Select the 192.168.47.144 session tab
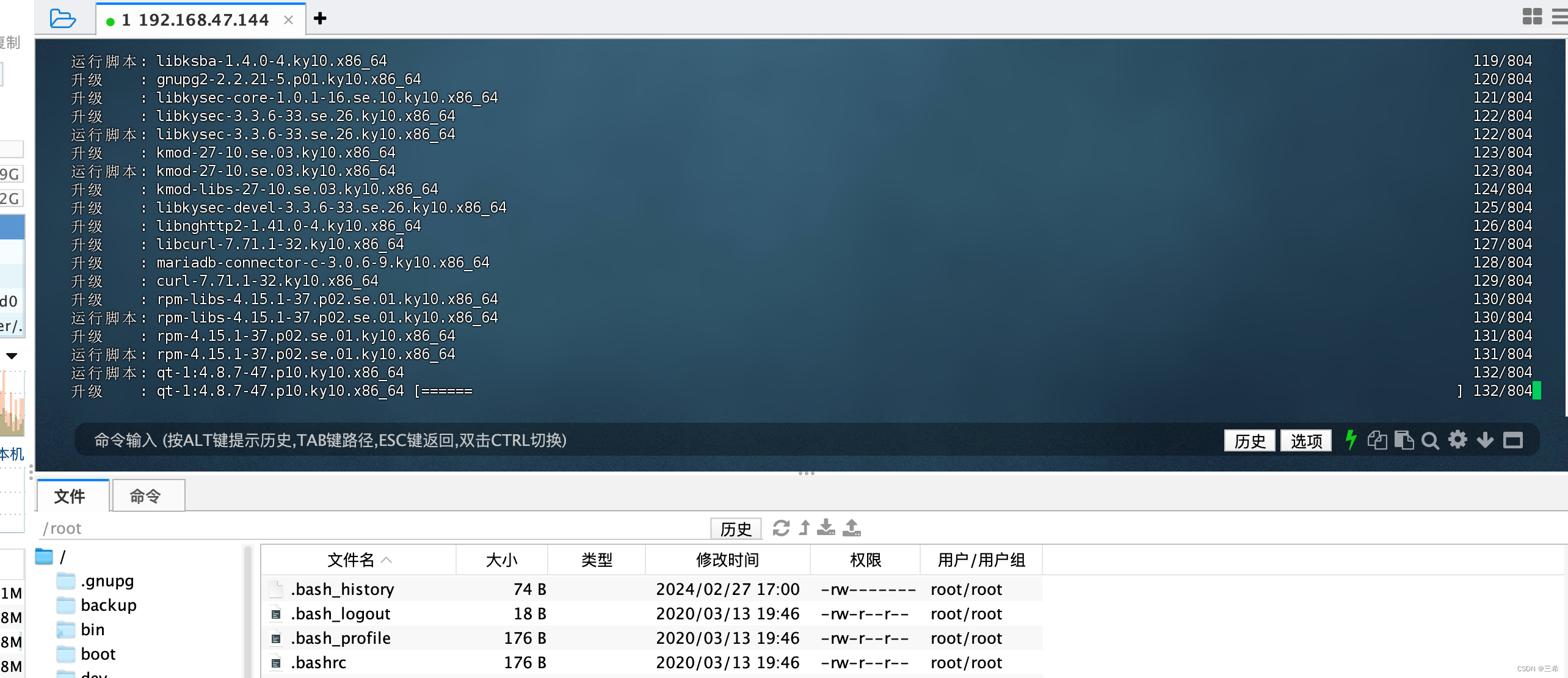 point(195,19)
